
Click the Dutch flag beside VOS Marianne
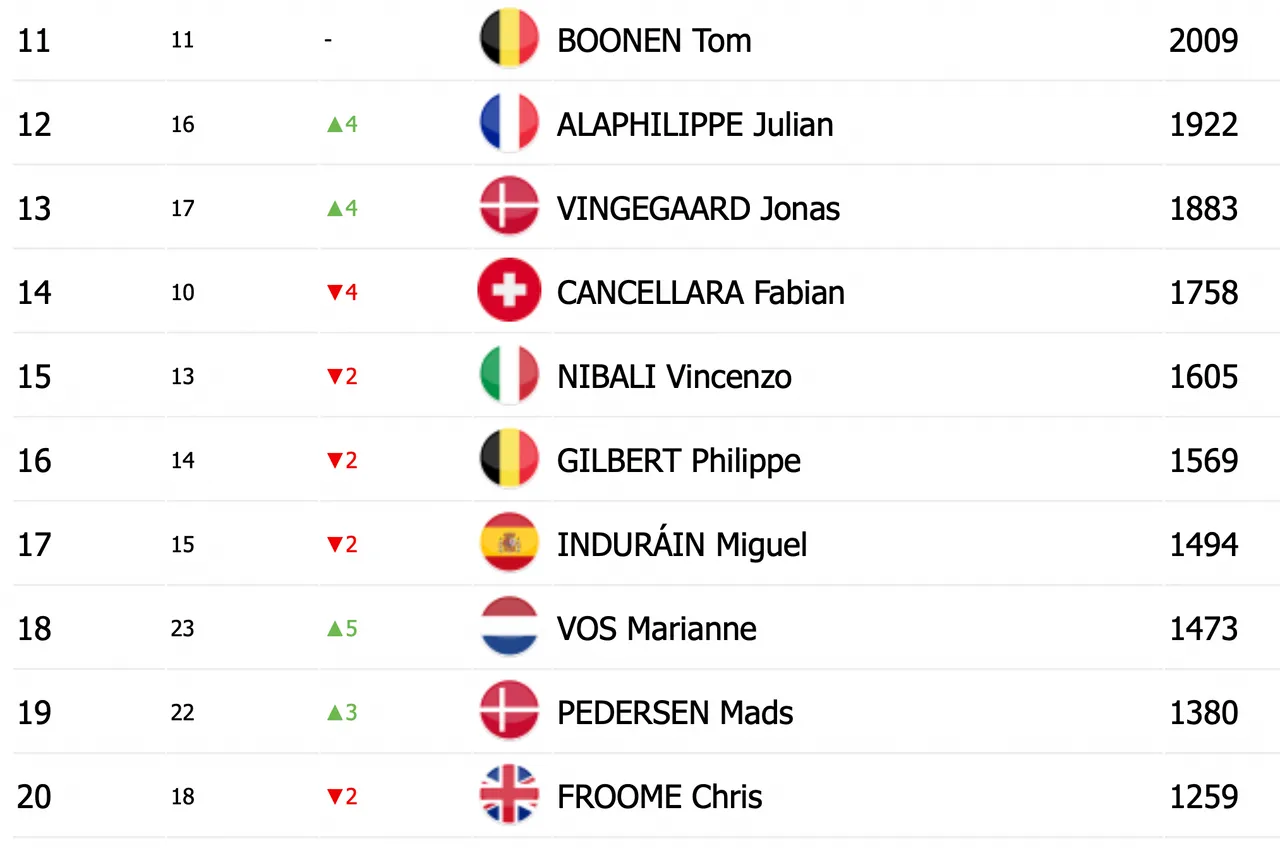510,627
